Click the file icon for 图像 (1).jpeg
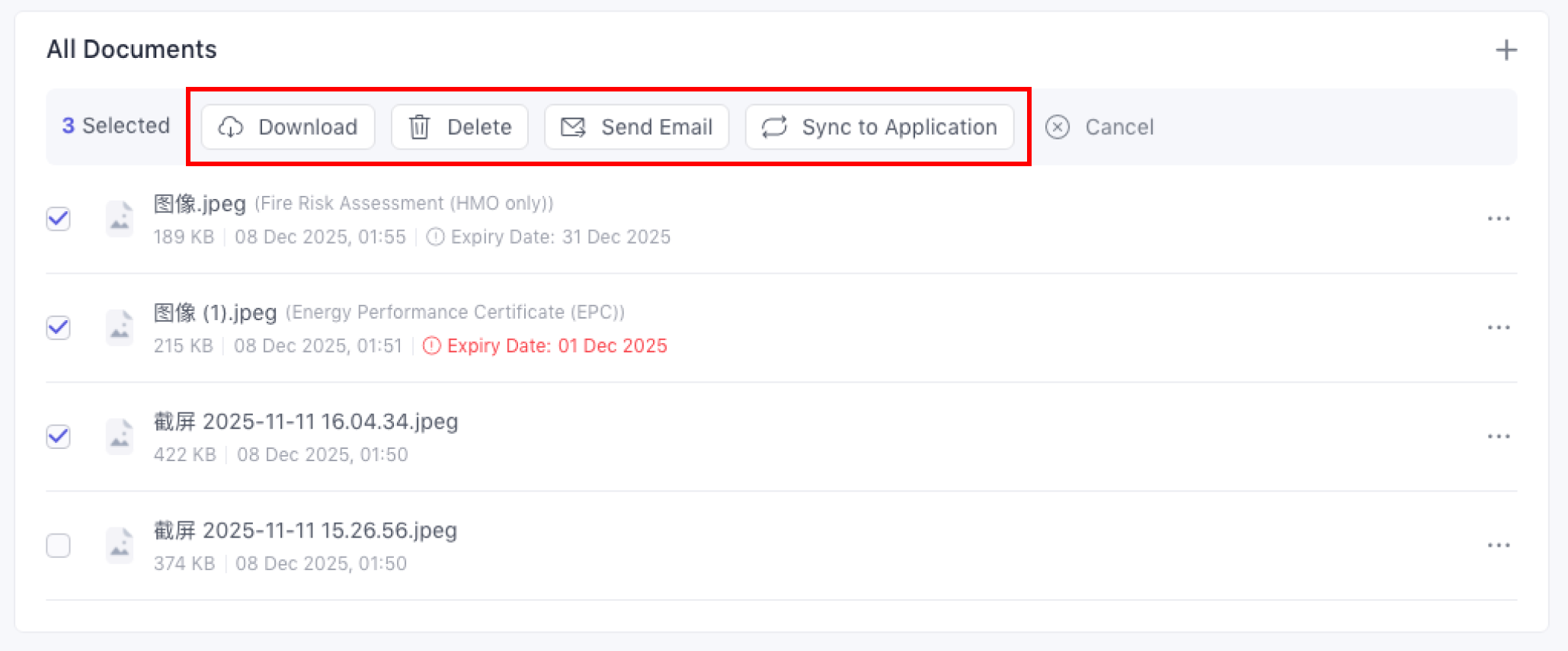 point(120,328)
